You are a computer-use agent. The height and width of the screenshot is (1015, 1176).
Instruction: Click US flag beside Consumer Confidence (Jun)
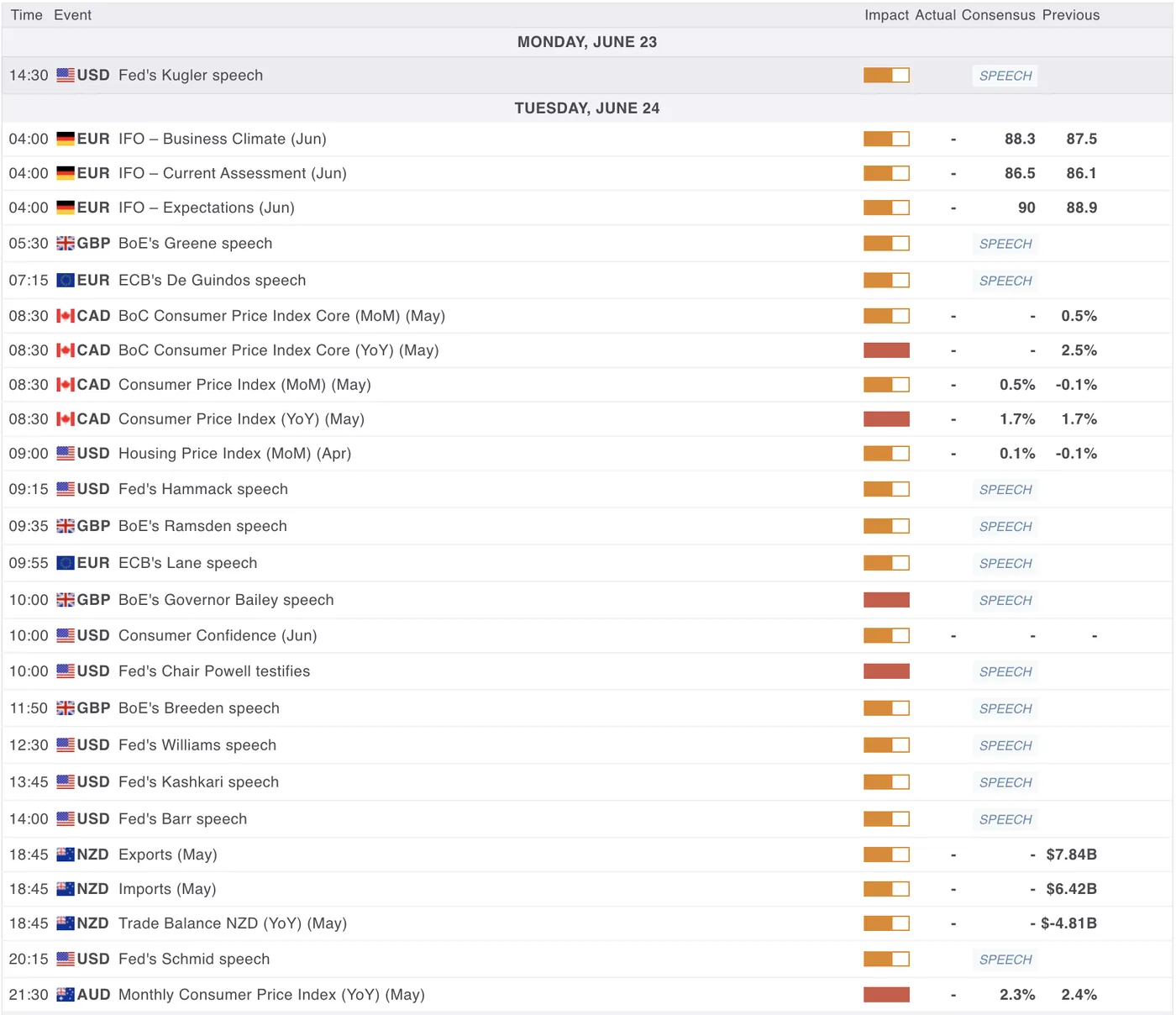click(x=66, y=635)
